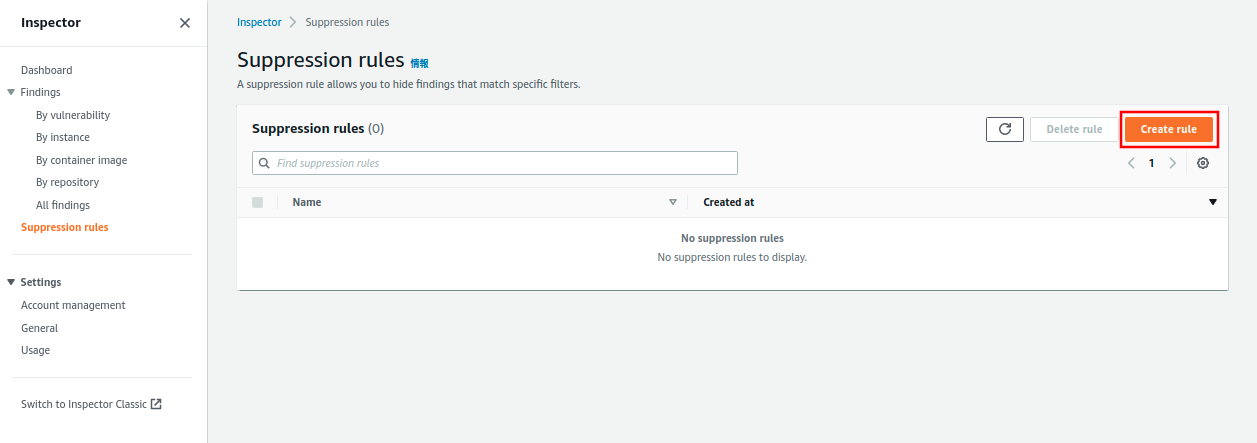Close the Inspector sidebar panel
This screenshot has width=1257, height=443.
(x=185, y=23)
